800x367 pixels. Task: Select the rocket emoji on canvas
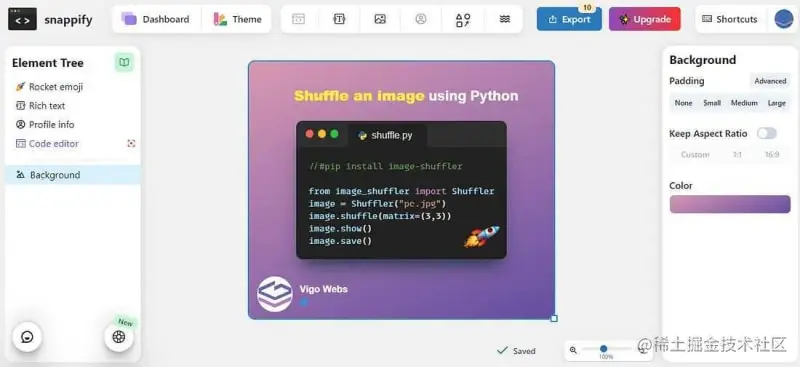point(482,236)
